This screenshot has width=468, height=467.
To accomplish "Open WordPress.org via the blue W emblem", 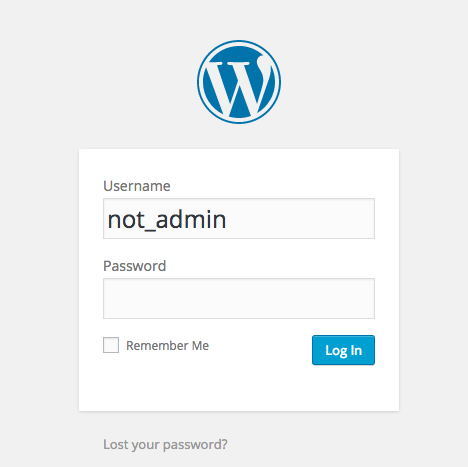I will [239, 82].
